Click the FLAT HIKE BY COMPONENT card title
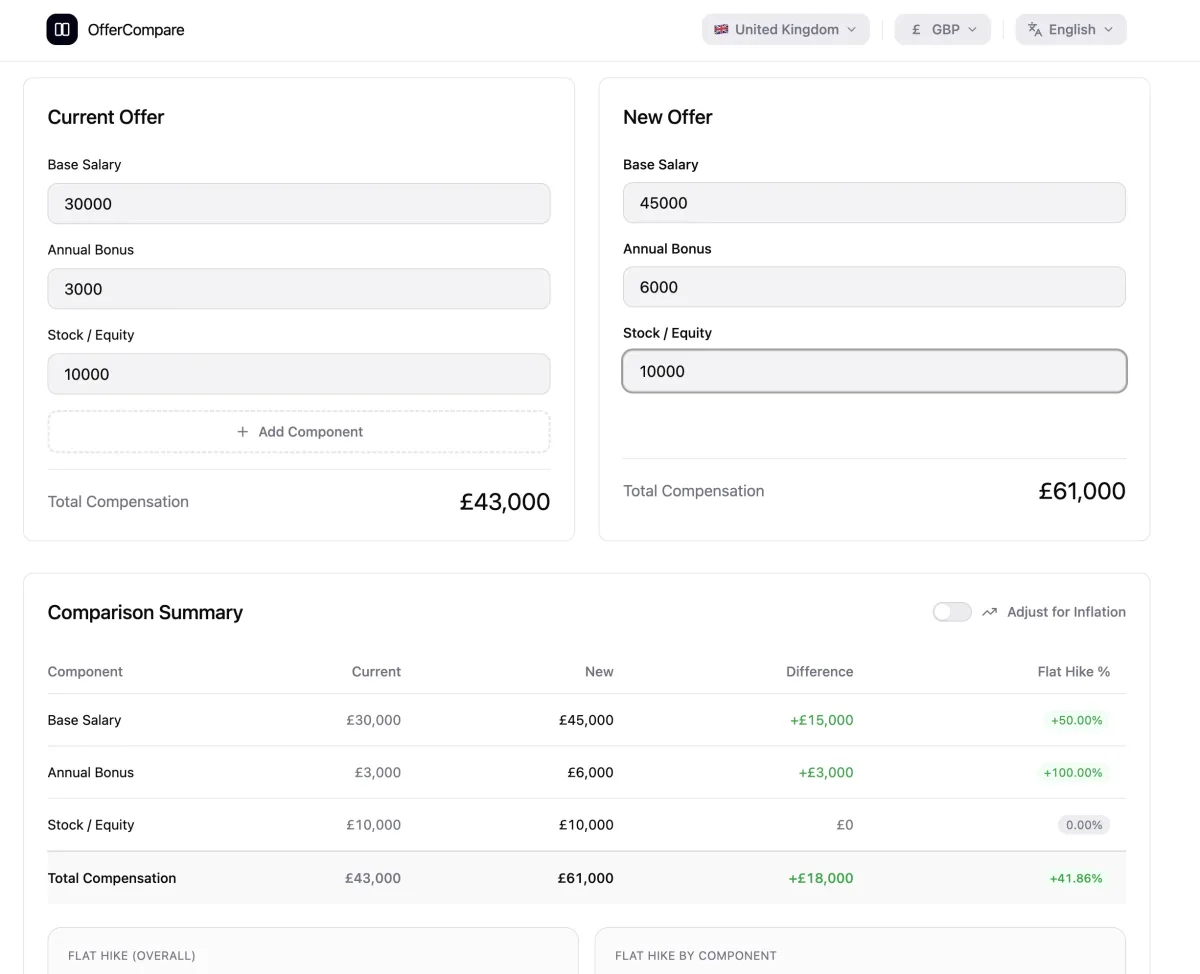 [x=696, y=956]
